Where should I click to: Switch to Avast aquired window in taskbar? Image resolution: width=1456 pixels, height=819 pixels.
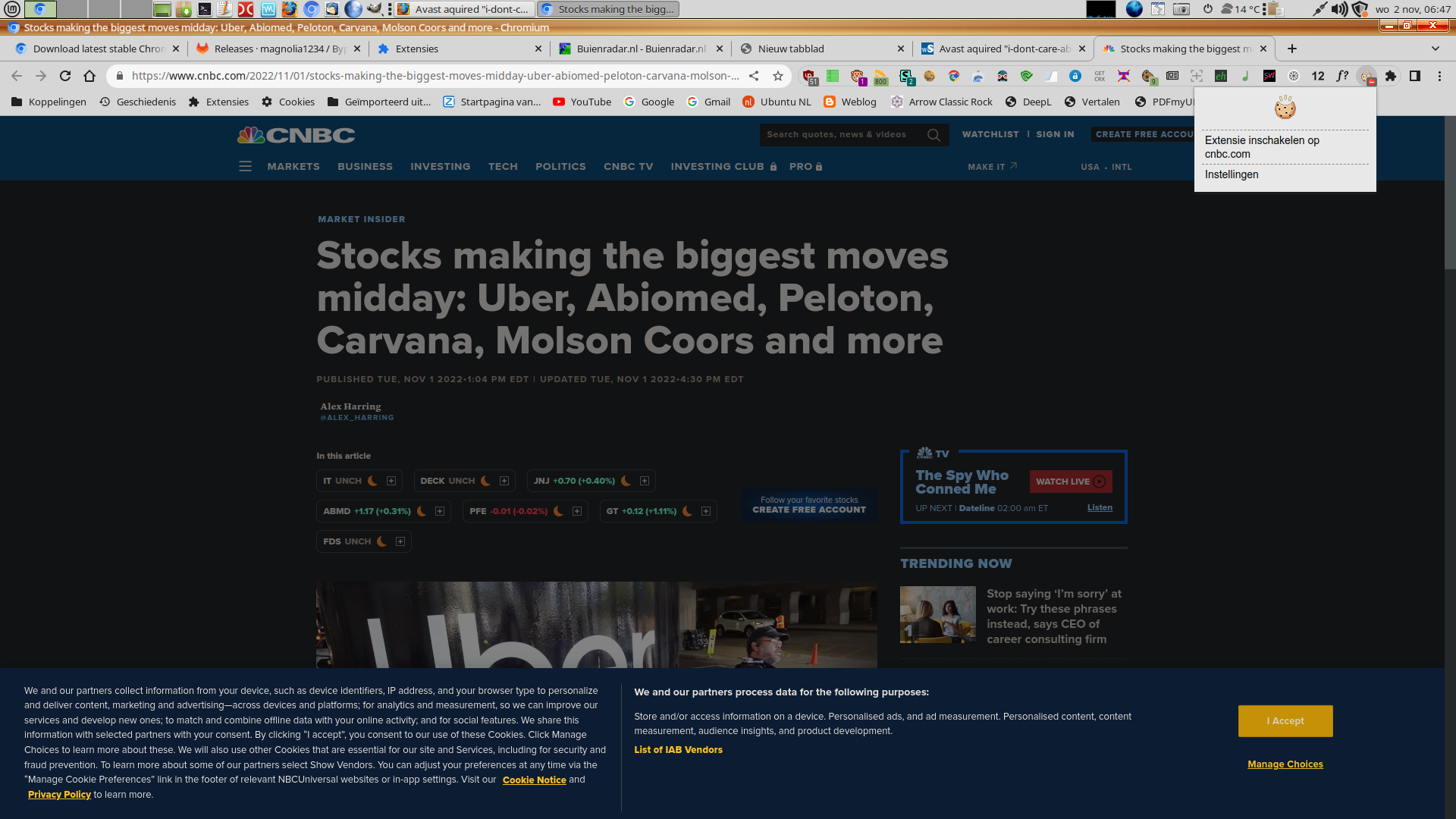[x=464, y=9]
